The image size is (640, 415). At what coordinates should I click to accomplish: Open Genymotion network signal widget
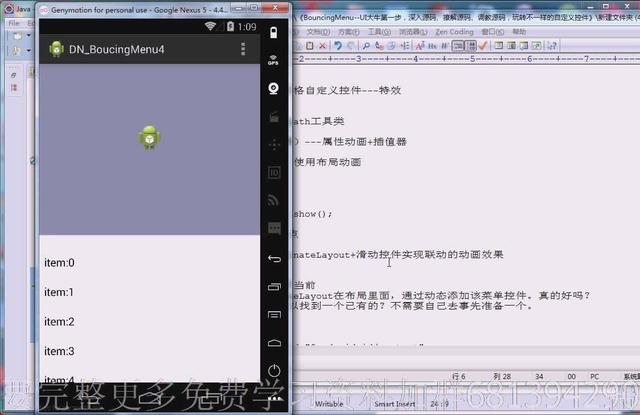[x=273, y=200]
